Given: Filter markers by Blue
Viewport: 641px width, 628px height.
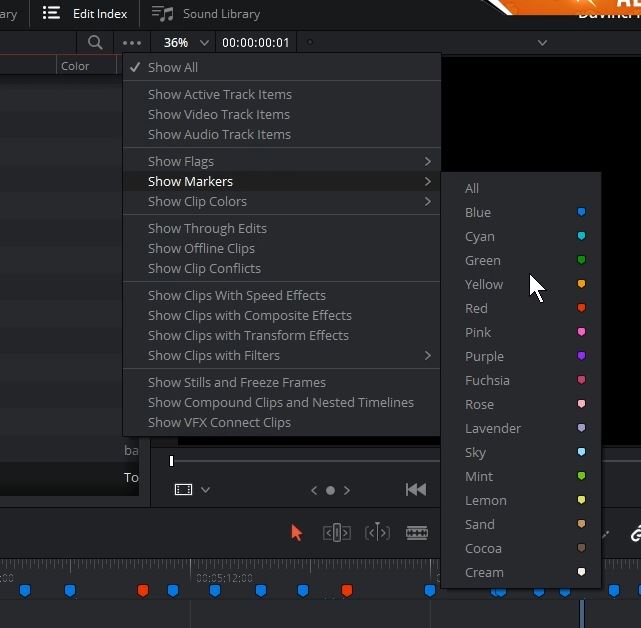Looking at the screenshot, I should pyautogui.click(x=521, y=213).
